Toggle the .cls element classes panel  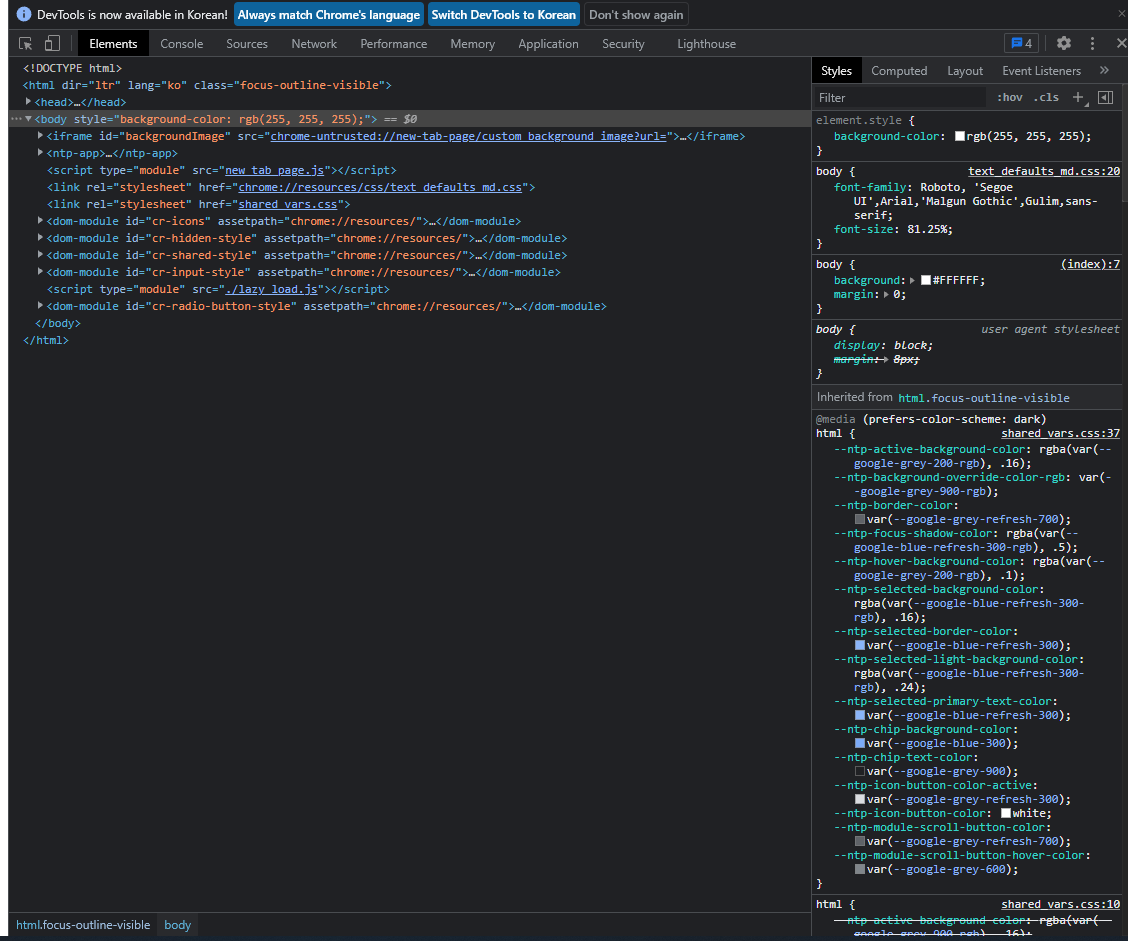1046,98
